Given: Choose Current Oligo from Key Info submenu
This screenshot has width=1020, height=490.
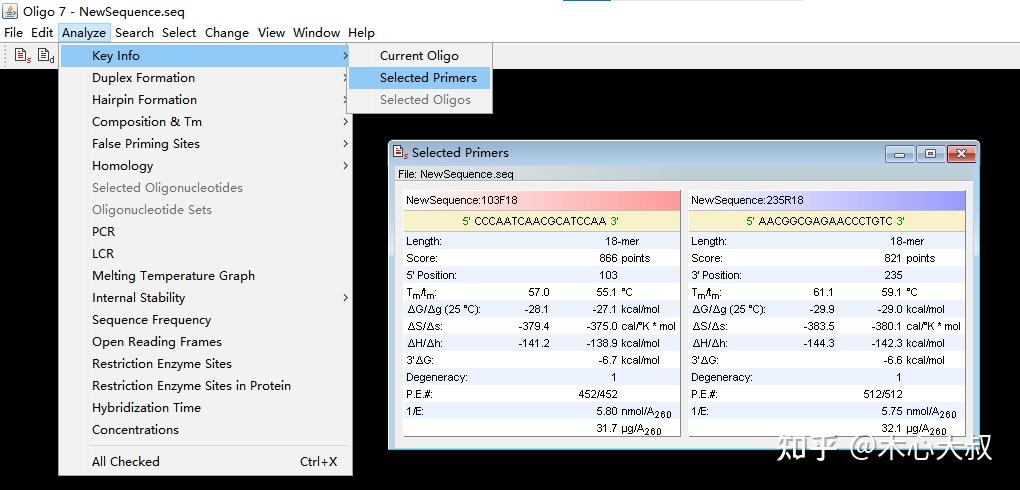Looking at the screenshot, I should pyautogui.click(x=420, y=56).
